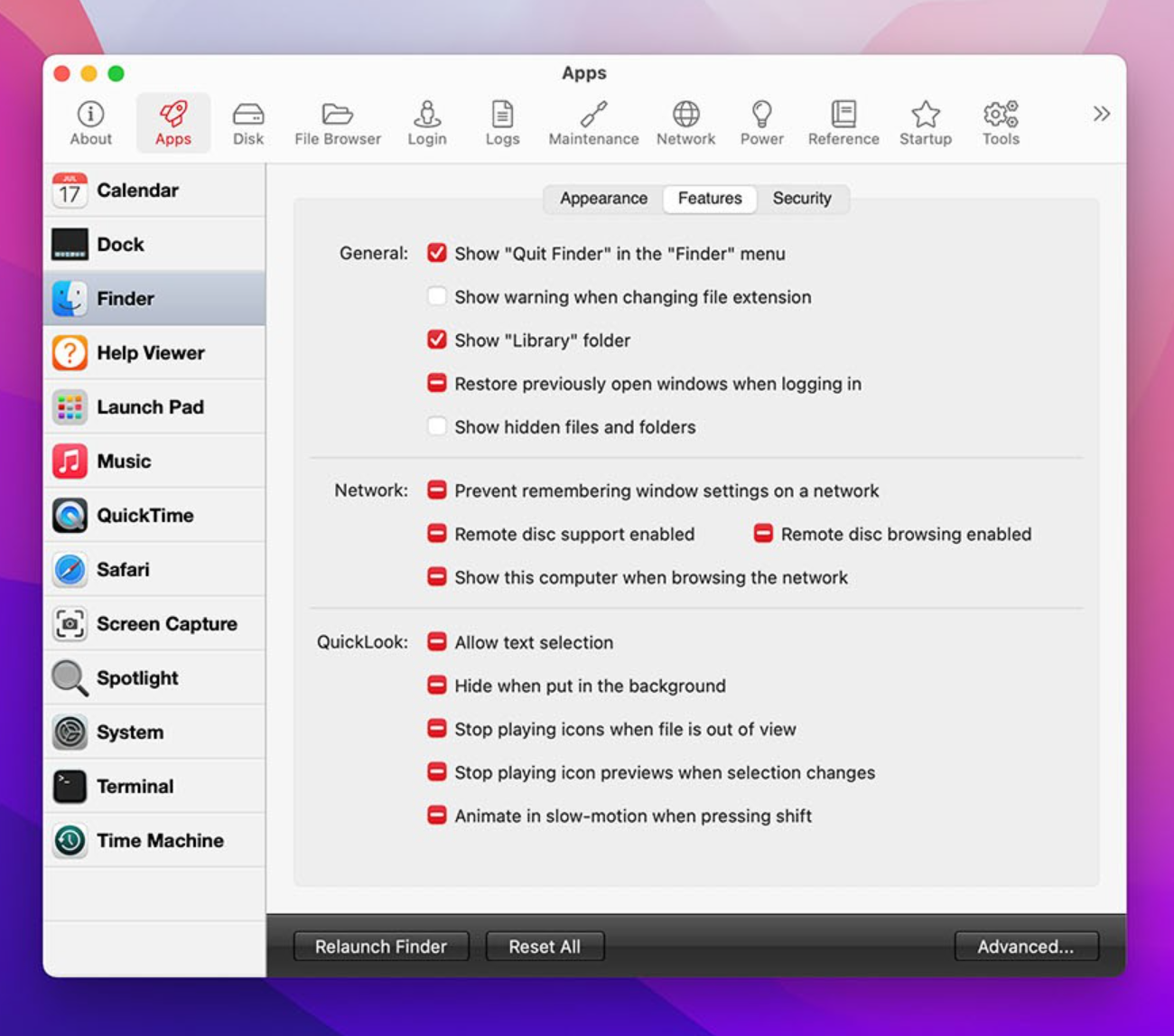1174x1036 pixels.
Task: Open the Power lightbulb section
Action: pos(762,123)
